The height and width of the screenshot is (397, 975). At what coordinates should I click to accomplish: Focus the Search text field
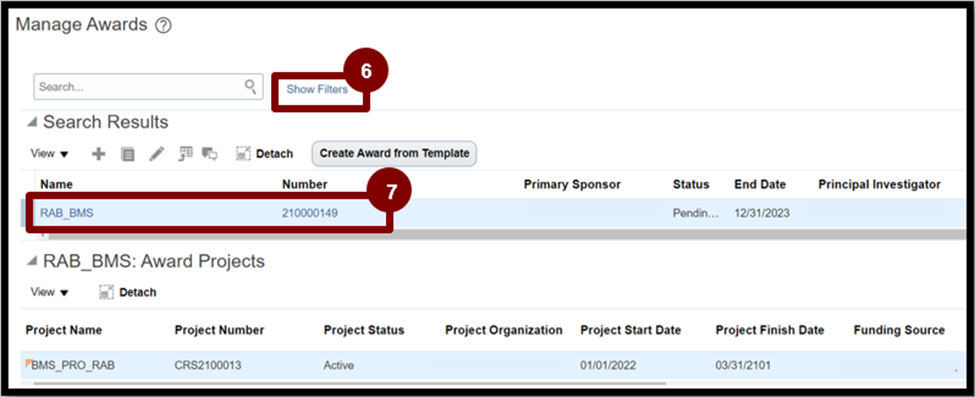click(148, 86)
